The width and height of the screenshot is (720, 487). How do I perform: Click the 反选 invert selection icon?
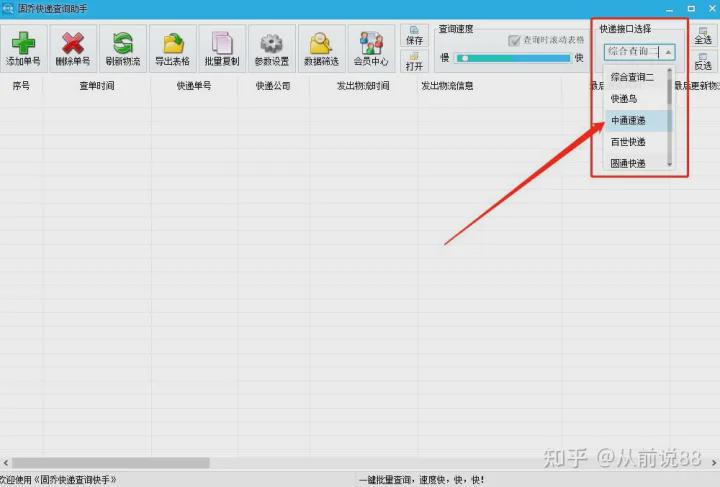[x=703, y=62]
